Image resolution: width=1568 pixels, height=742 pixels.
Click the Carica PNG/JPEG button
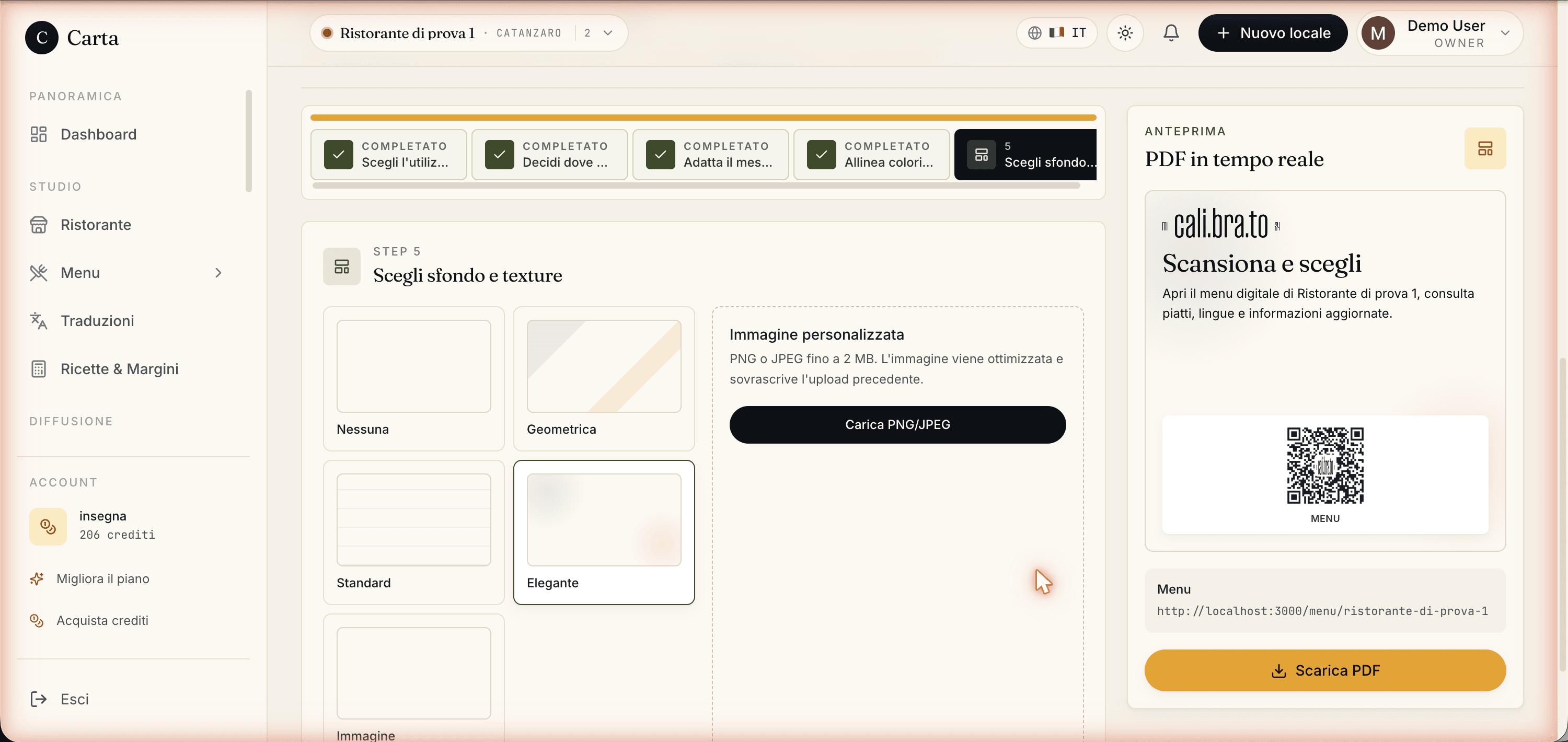point(897,425)
